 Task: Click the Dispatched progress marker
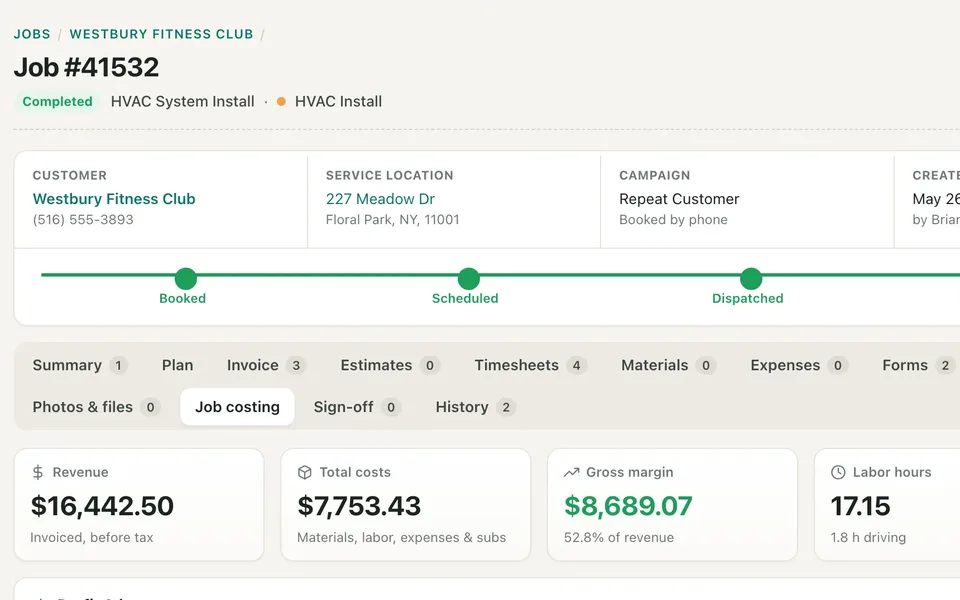click(x=751, y=279)
